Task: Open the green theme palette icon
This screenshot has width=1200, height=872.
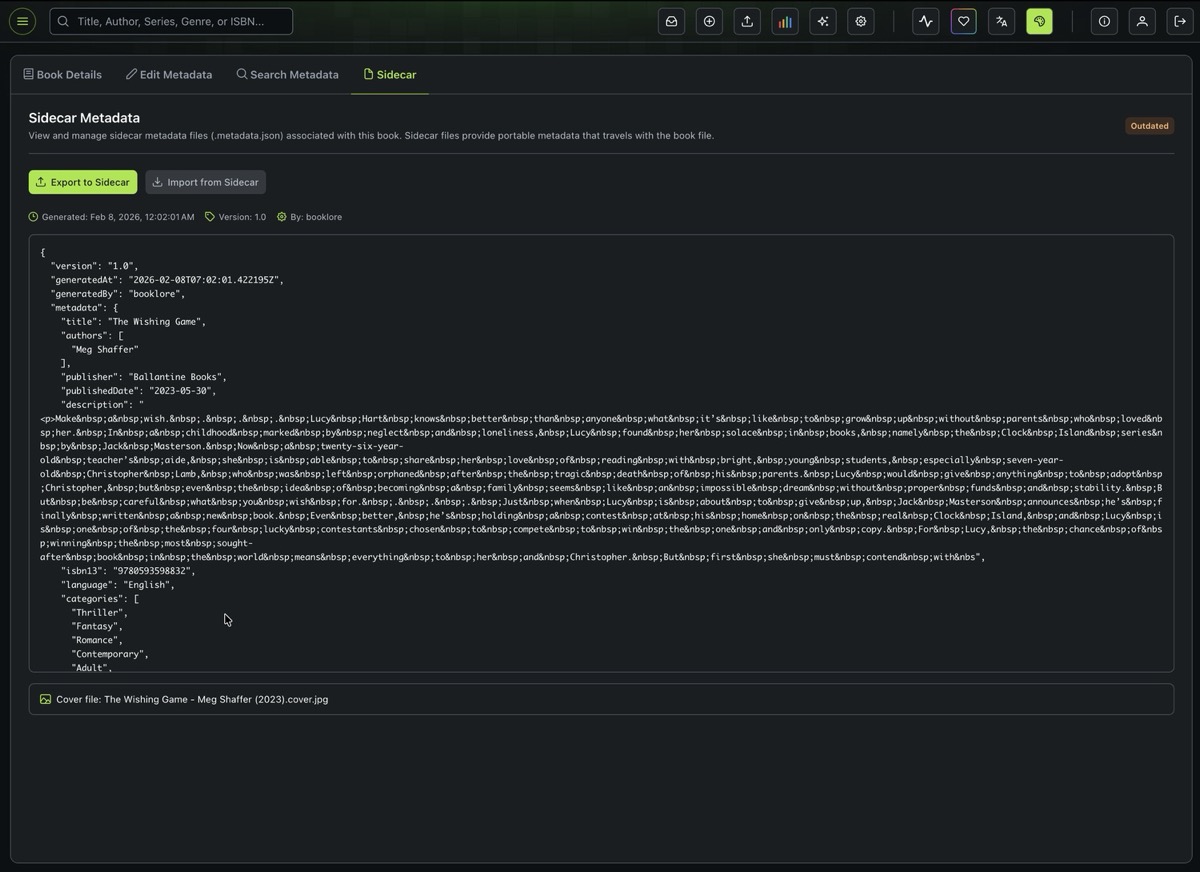Action: [x=1039, y=21]
